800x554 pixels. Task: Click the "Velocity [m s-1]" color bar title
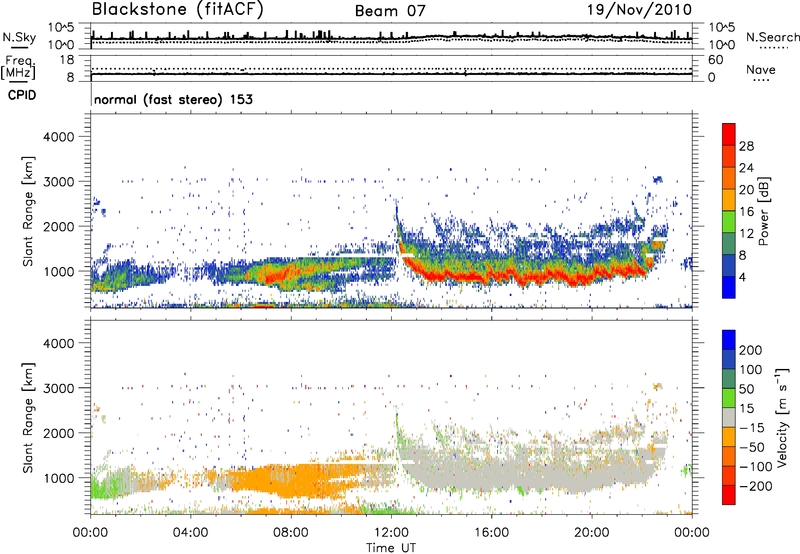782,417
